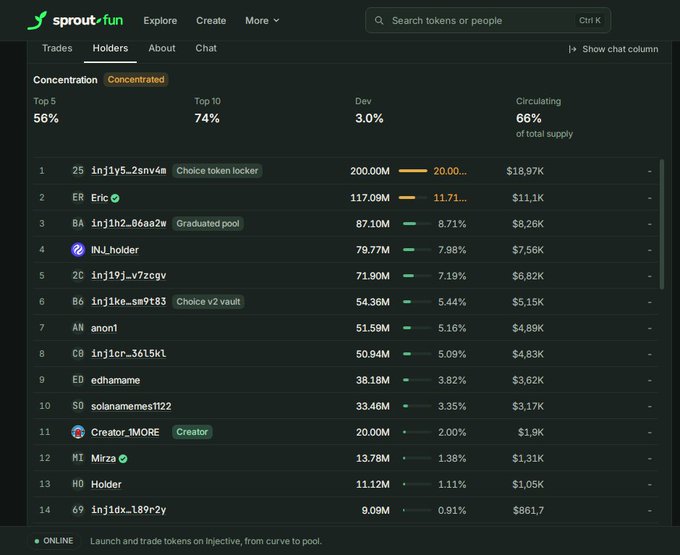Open edhamame profile

point(115,380)
